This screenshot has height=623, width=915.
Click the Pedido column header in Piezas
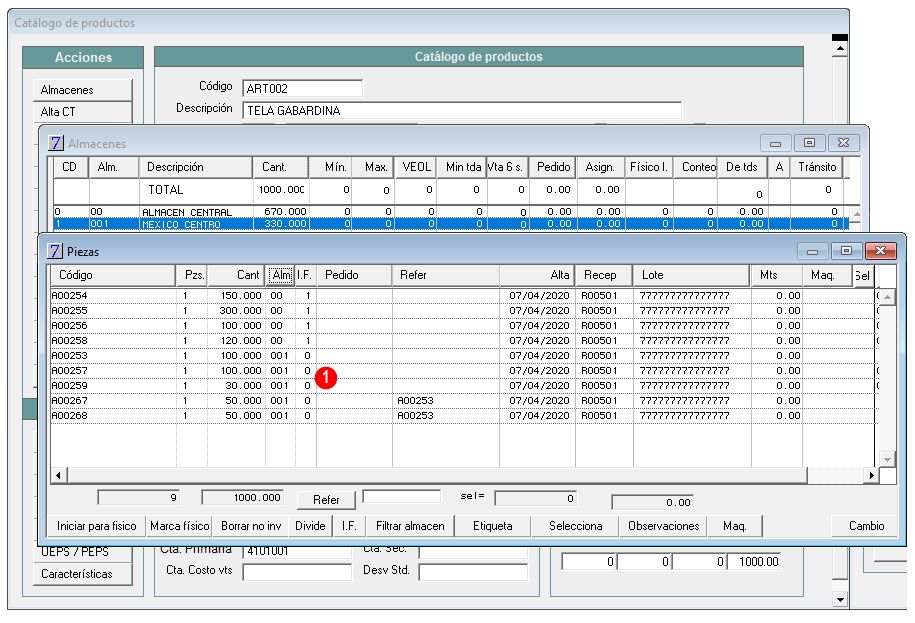pos(354,275)
